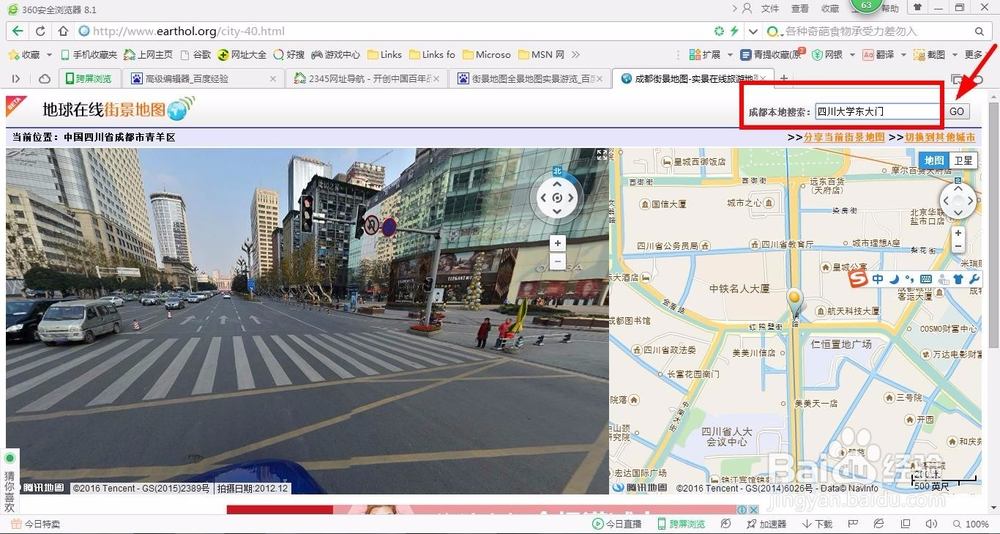Open 今日直播 in the status bar
This screenshot has width=1000, height=534.
(x=617, y=524)
